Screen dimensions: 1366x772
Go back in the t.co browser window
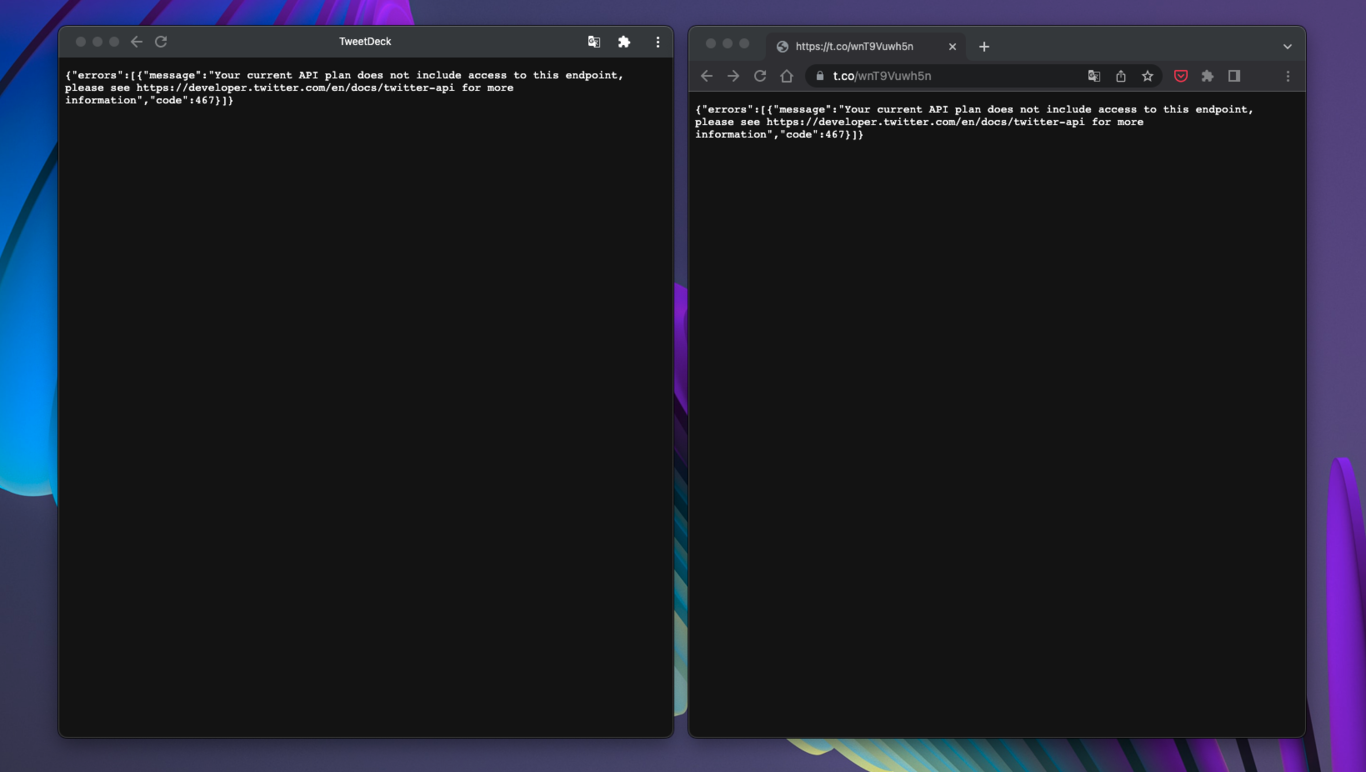click(x=707, y=76)
